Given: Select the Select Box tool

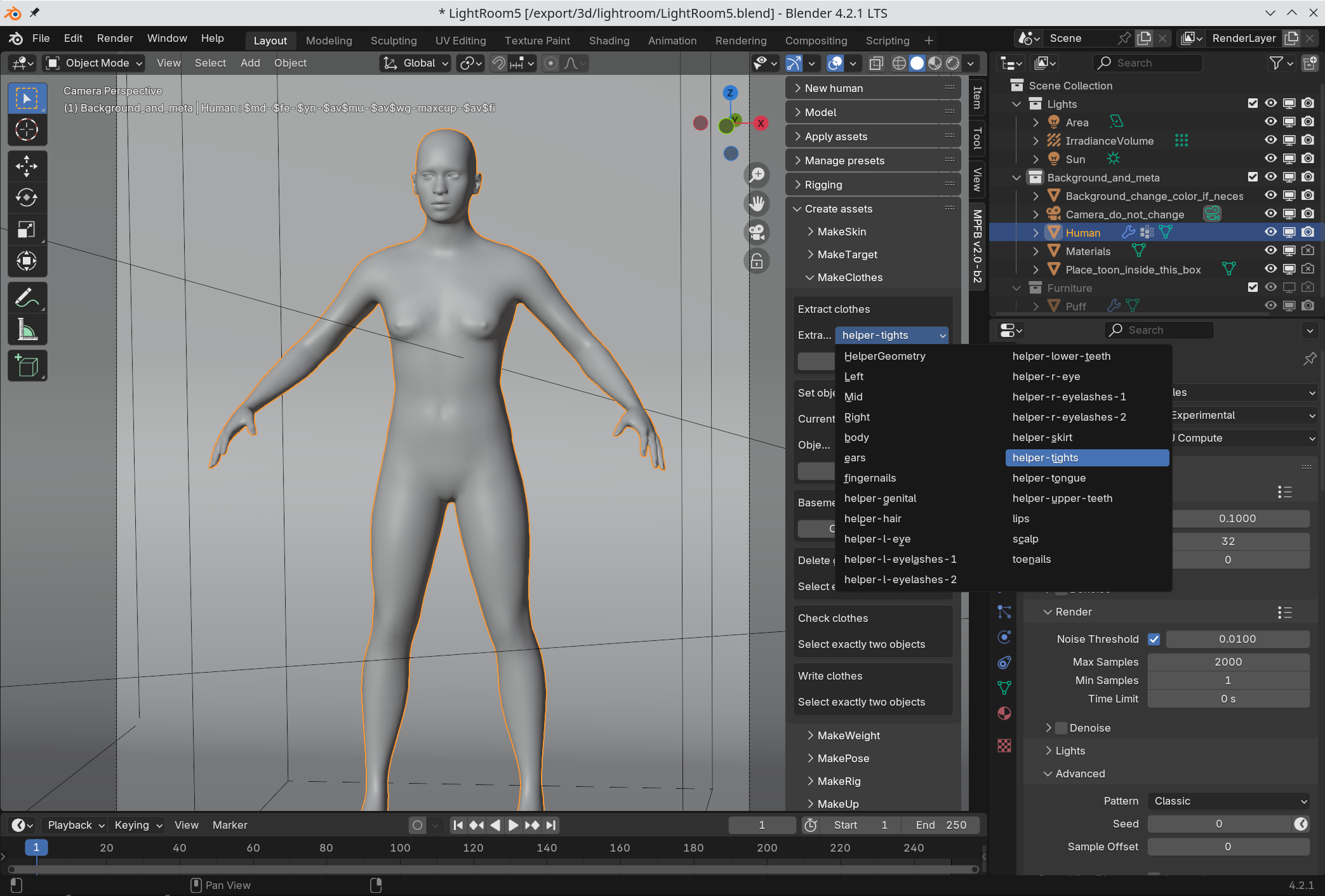Looking at the screenshot, I should [27, 98].
